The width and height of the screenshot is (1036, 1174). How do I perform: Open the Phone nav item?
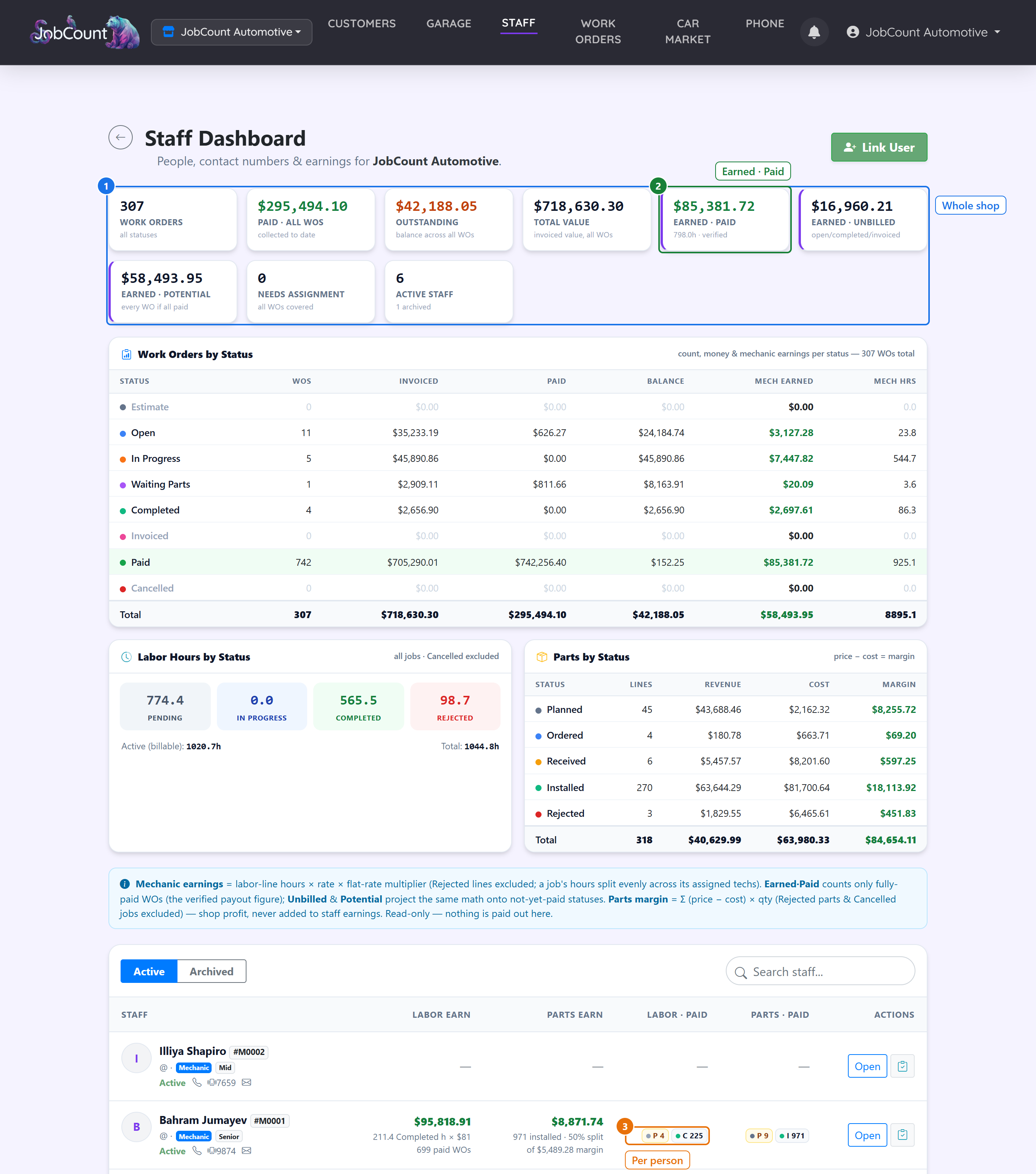pos(765,24)
